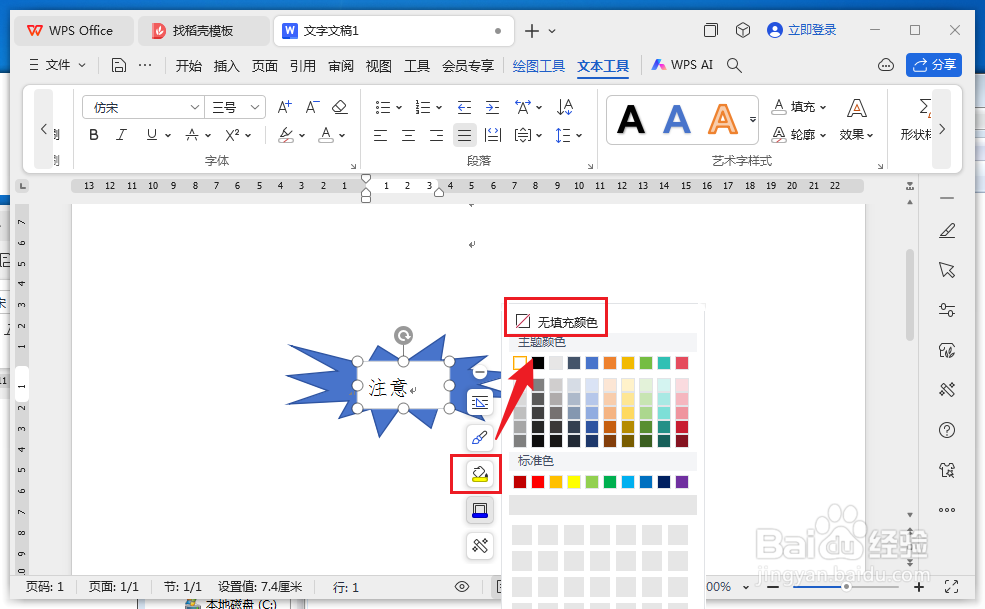
Task: Apply distributed alignment
Action: click(493, 135)
